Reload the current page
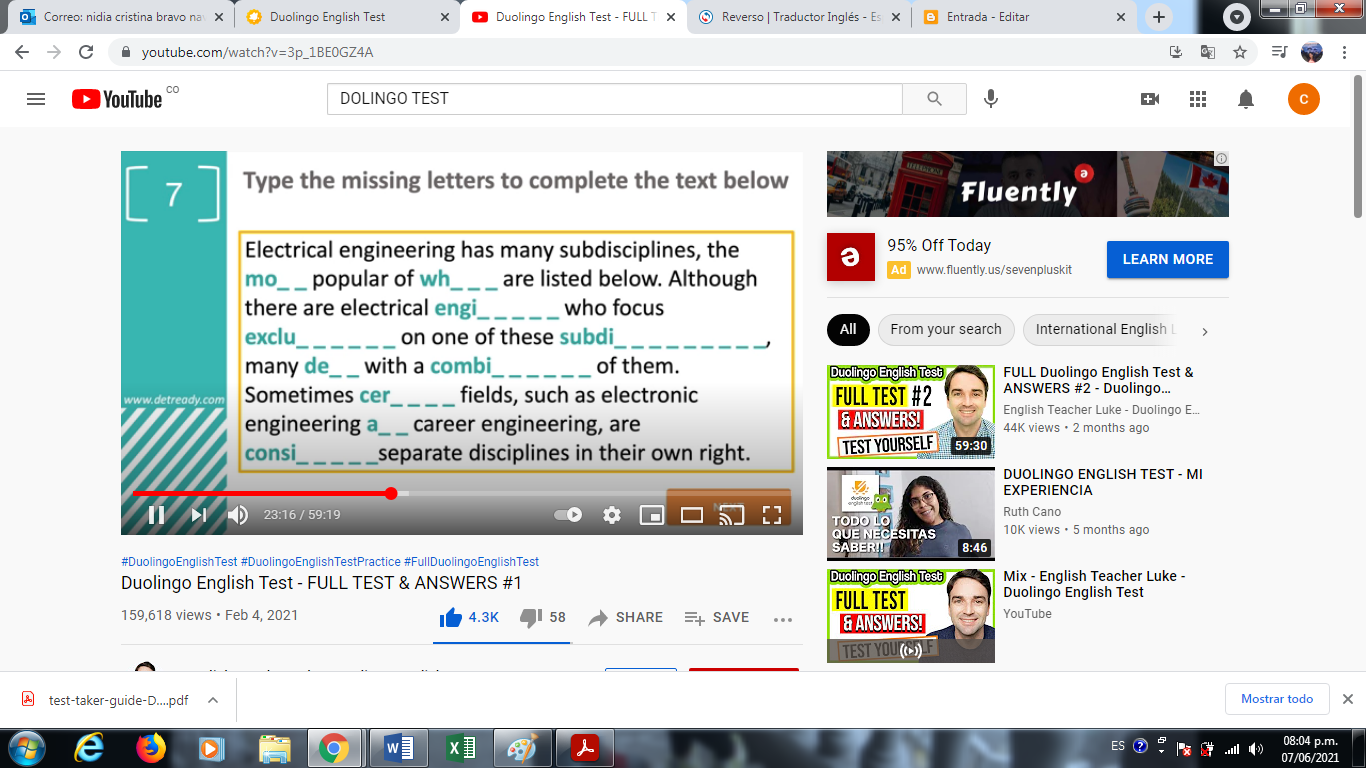The image size is (1366, 768). pyautogui.click(x=86, y=52)
